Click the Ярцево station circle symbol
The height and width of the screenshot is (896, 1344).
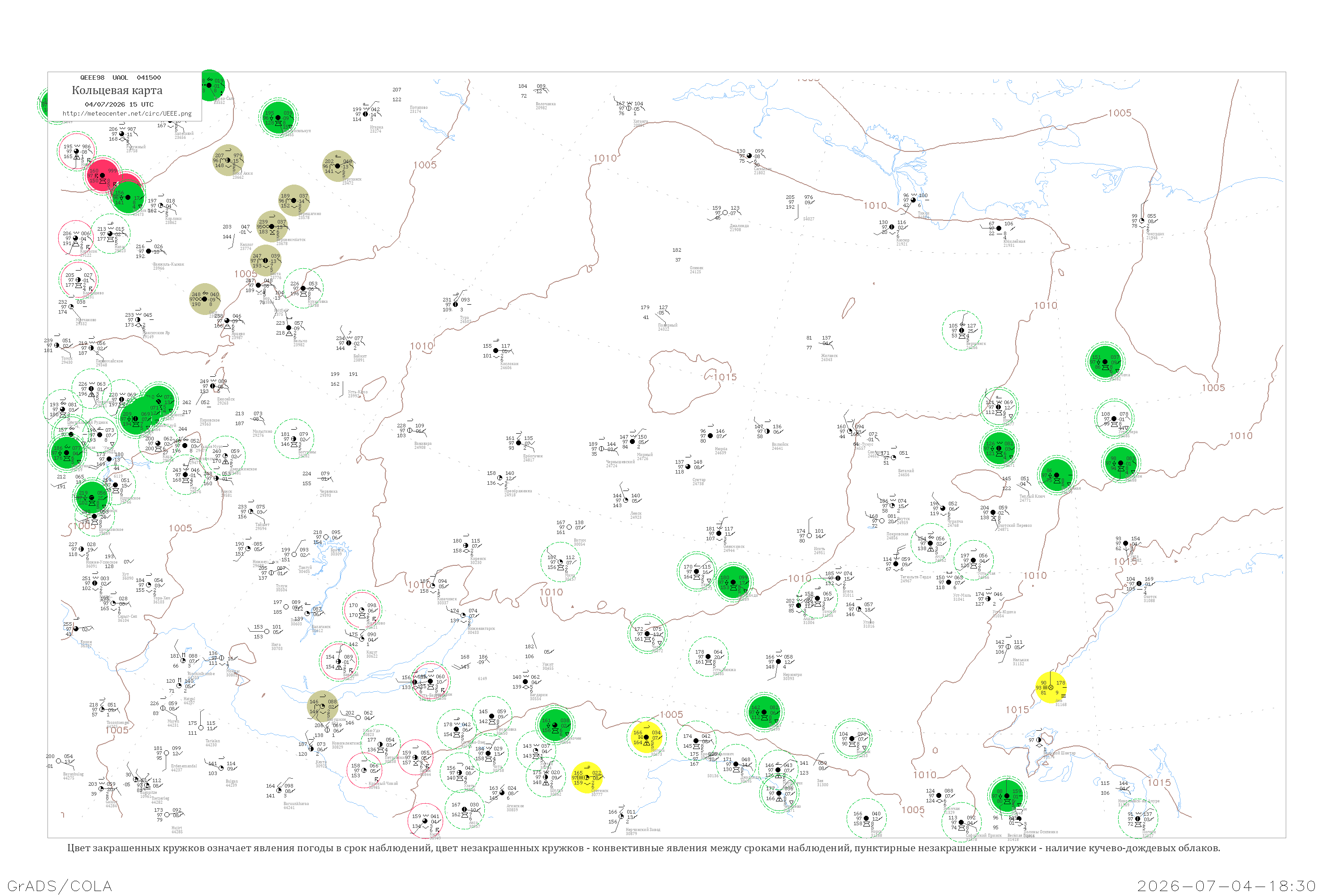coord(228,321)
